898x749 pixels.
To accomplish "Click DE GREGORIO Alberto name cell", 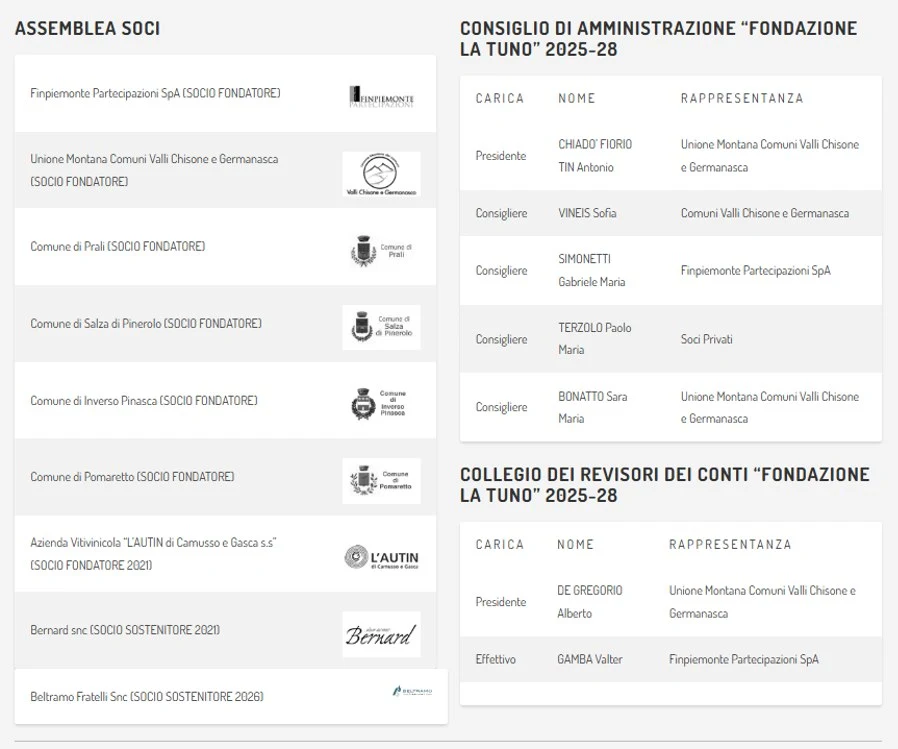I will (589, 602).
